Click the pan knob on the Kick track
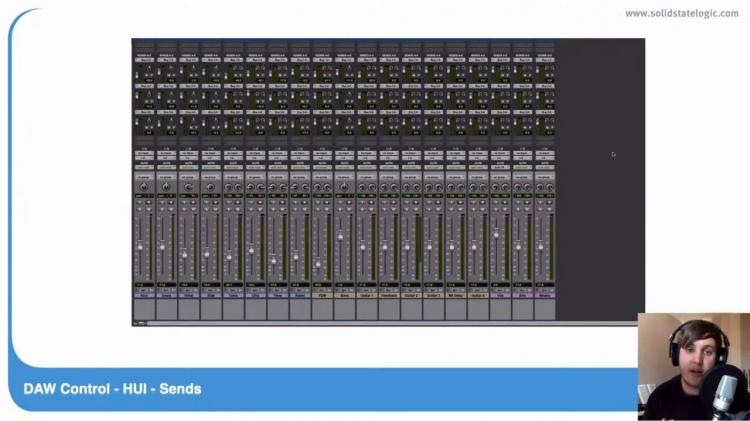This screenshot has height=421, width=750. point(143,187)
